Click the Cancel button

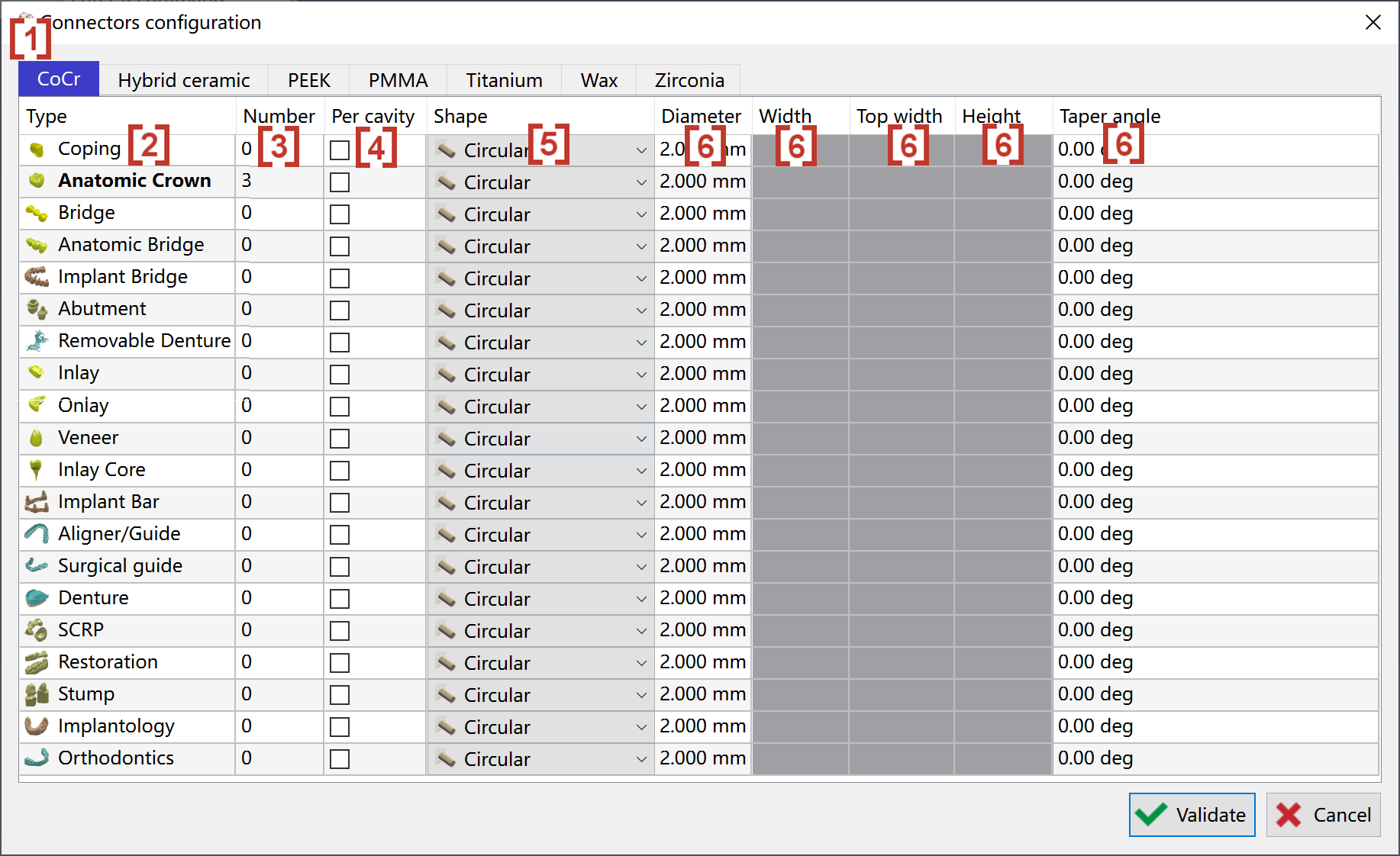point(1323,815)
